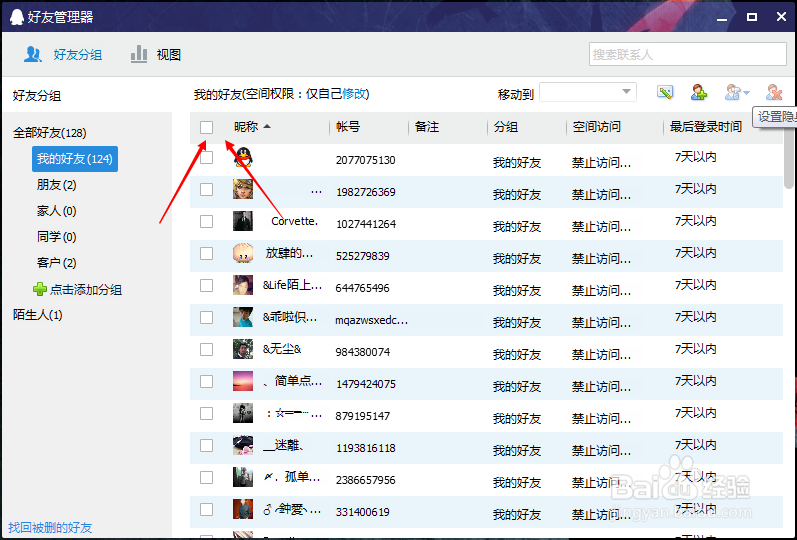The image size is (797, 540).
Task: Check the box in the mqazwsxedc… row
Action: tap(206, 318)
